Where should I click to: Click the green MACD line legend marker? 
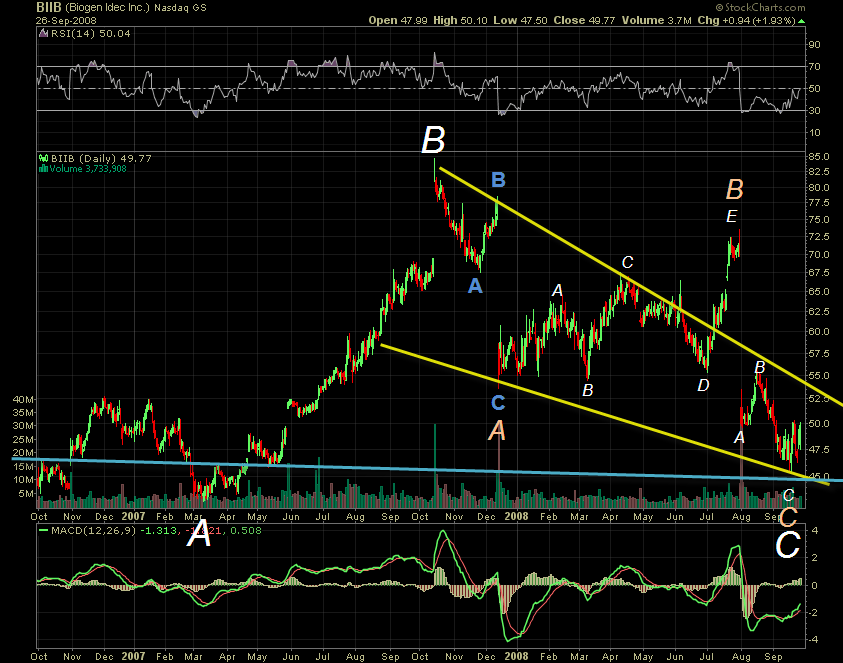click(44, 531)
